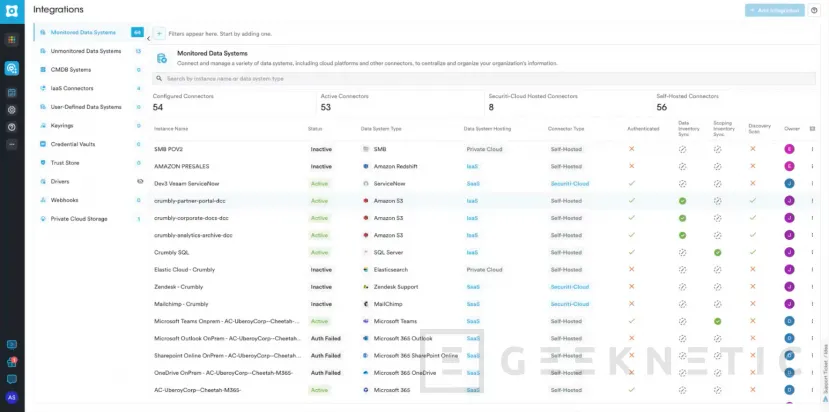Viewport: 829px width, 412px height.
Task: Open the table column settings icon
Action: (813, 129)
